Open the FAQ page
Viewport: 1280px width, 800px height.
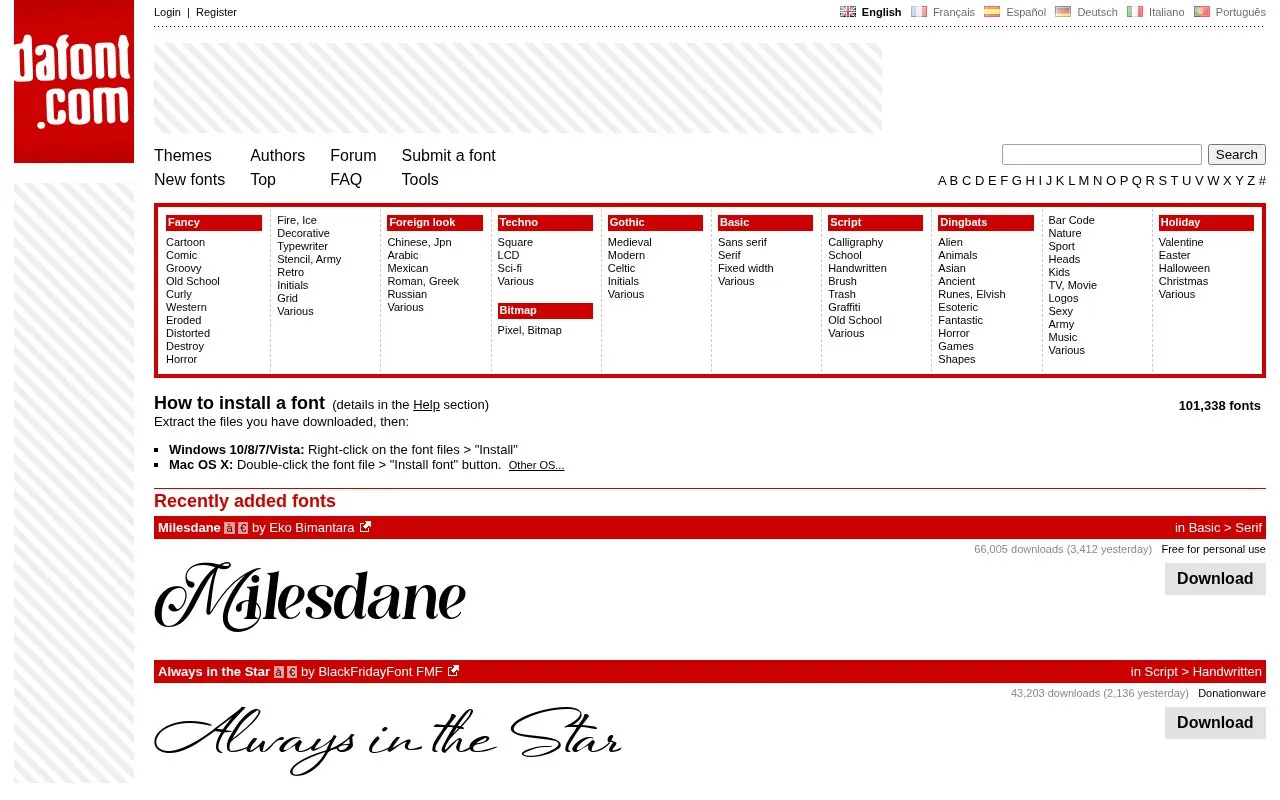346,179
